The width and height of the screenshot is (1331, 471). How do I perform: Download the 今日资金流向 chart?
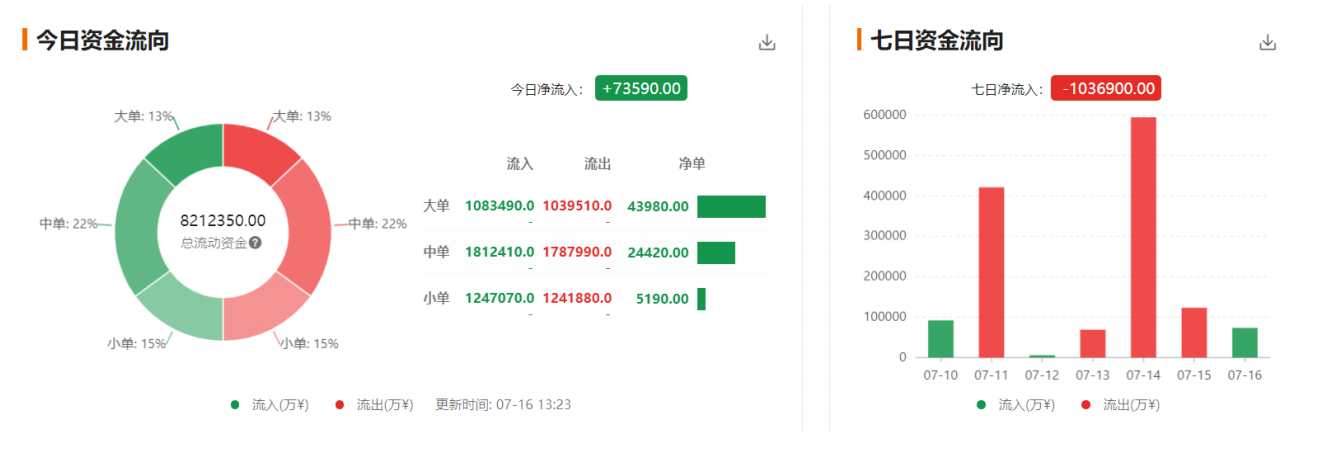[x=767, y=42]
